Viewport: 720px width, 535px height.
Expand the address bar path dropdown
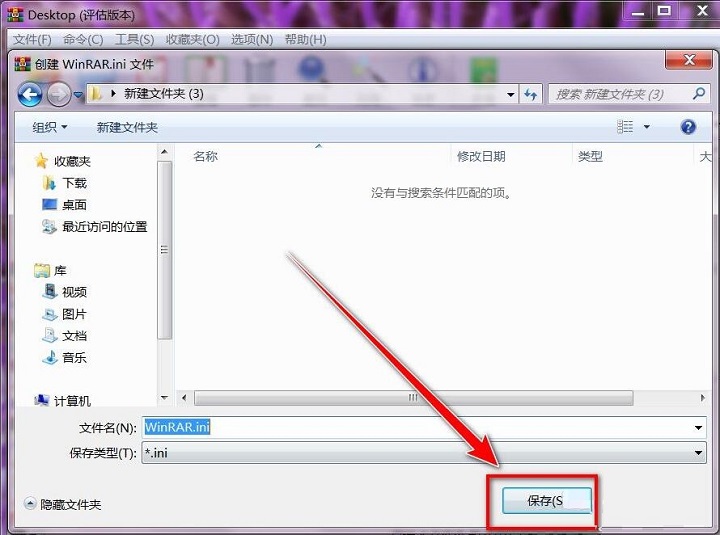[511, 95]
